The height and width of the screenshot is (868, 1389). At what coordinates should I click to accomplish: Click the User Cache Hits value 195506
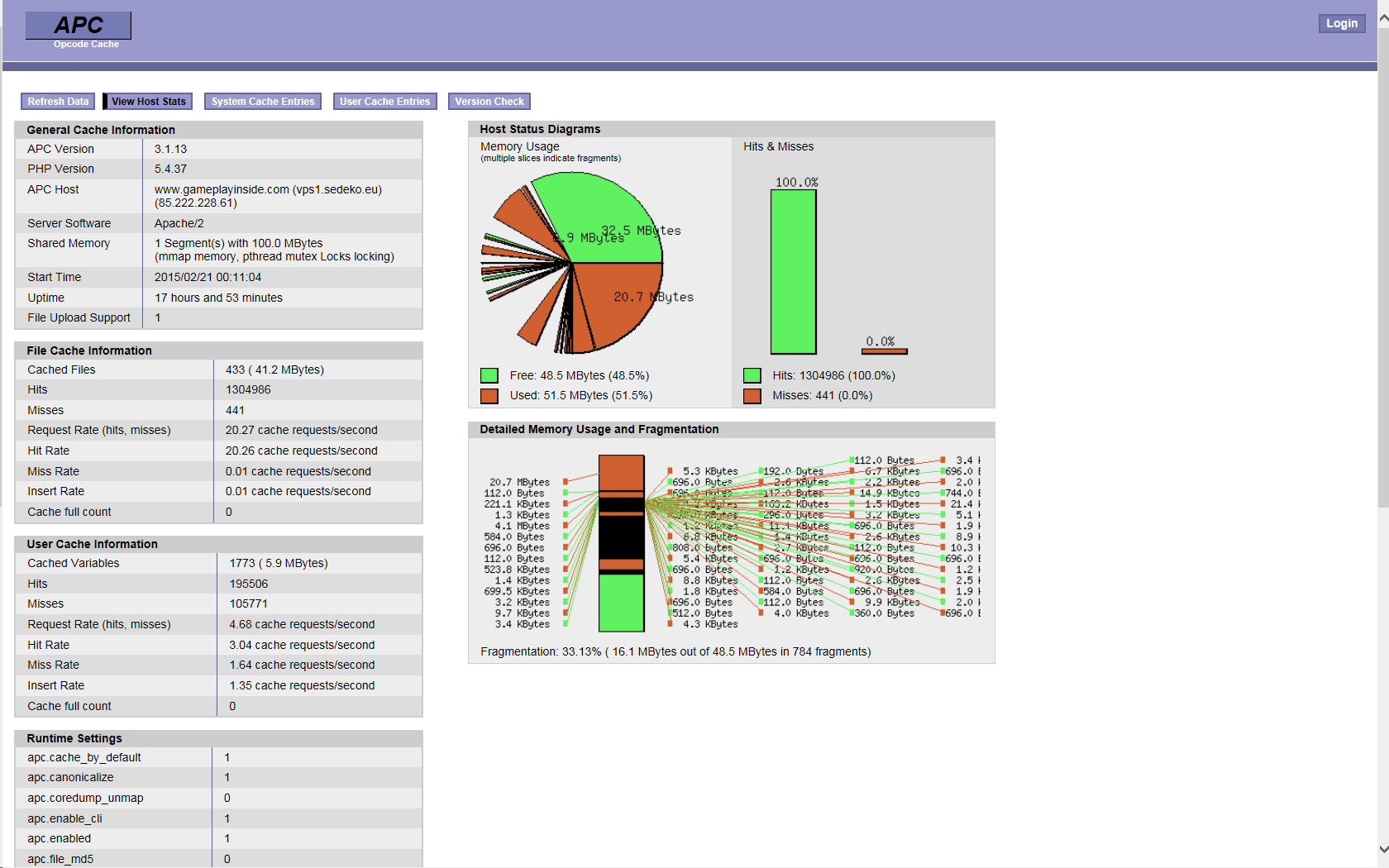click(x=249, y=584)
